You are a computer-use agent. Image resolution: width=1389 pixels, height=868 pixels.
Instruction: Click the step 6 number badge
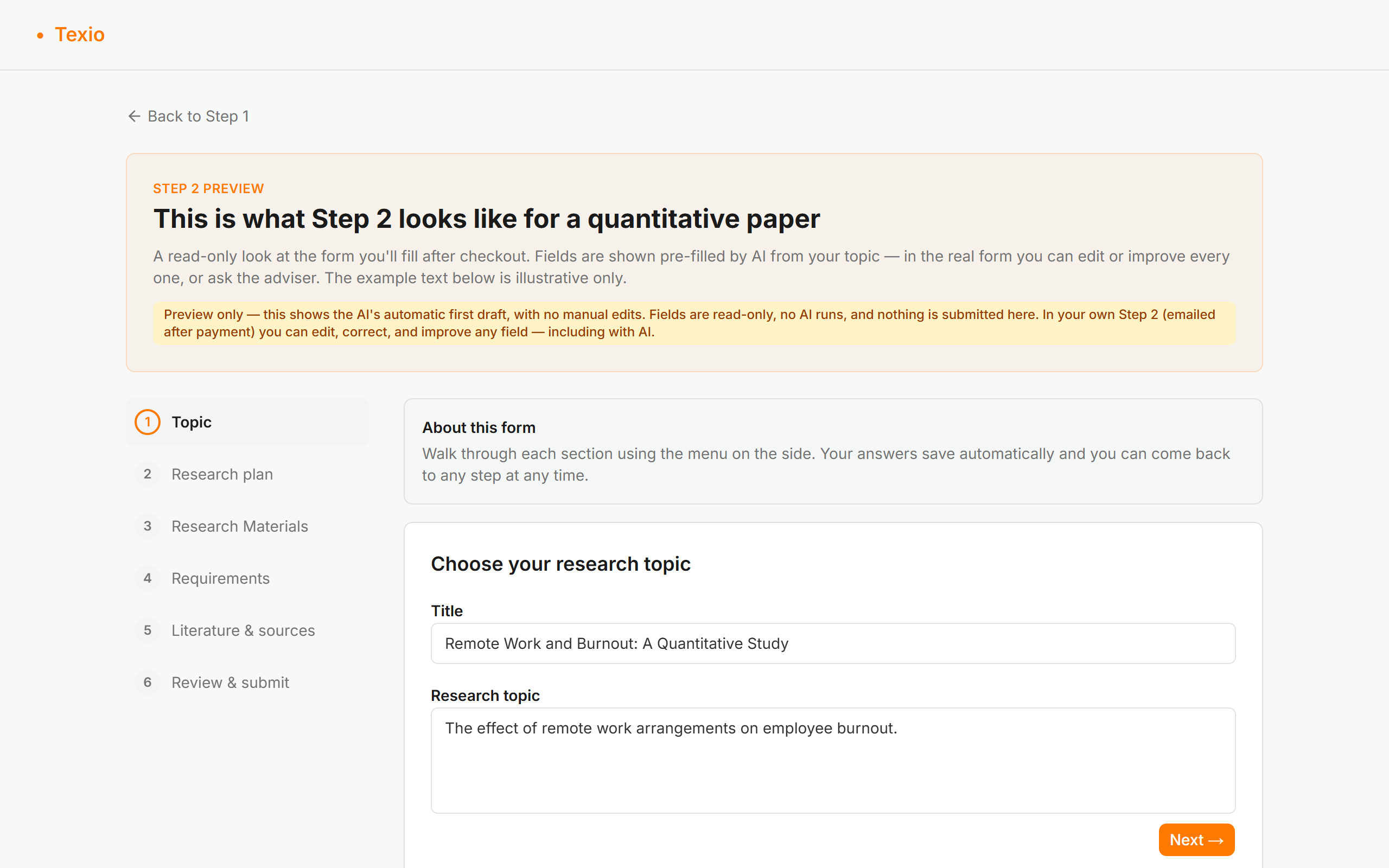click(148, 682)
